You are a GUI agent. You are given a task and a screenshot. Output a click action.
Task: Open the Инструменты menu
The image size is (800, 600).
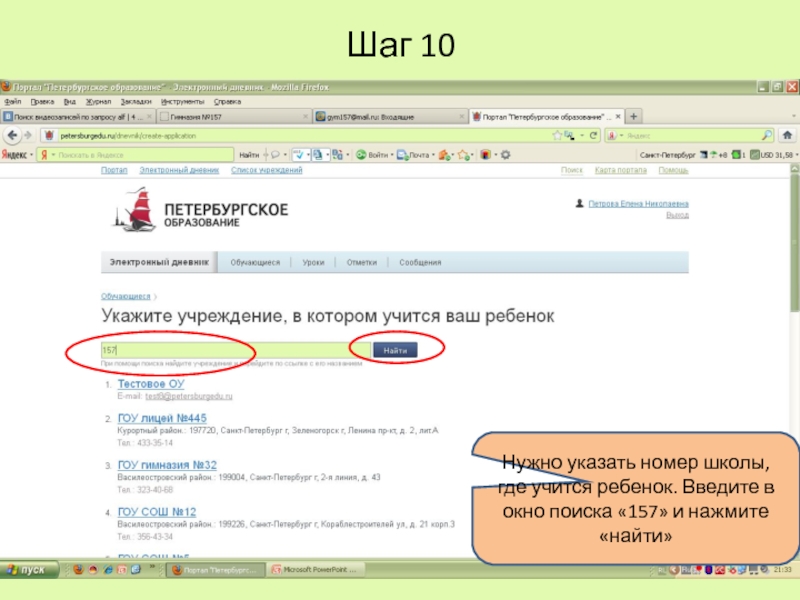tap(182, 102)
